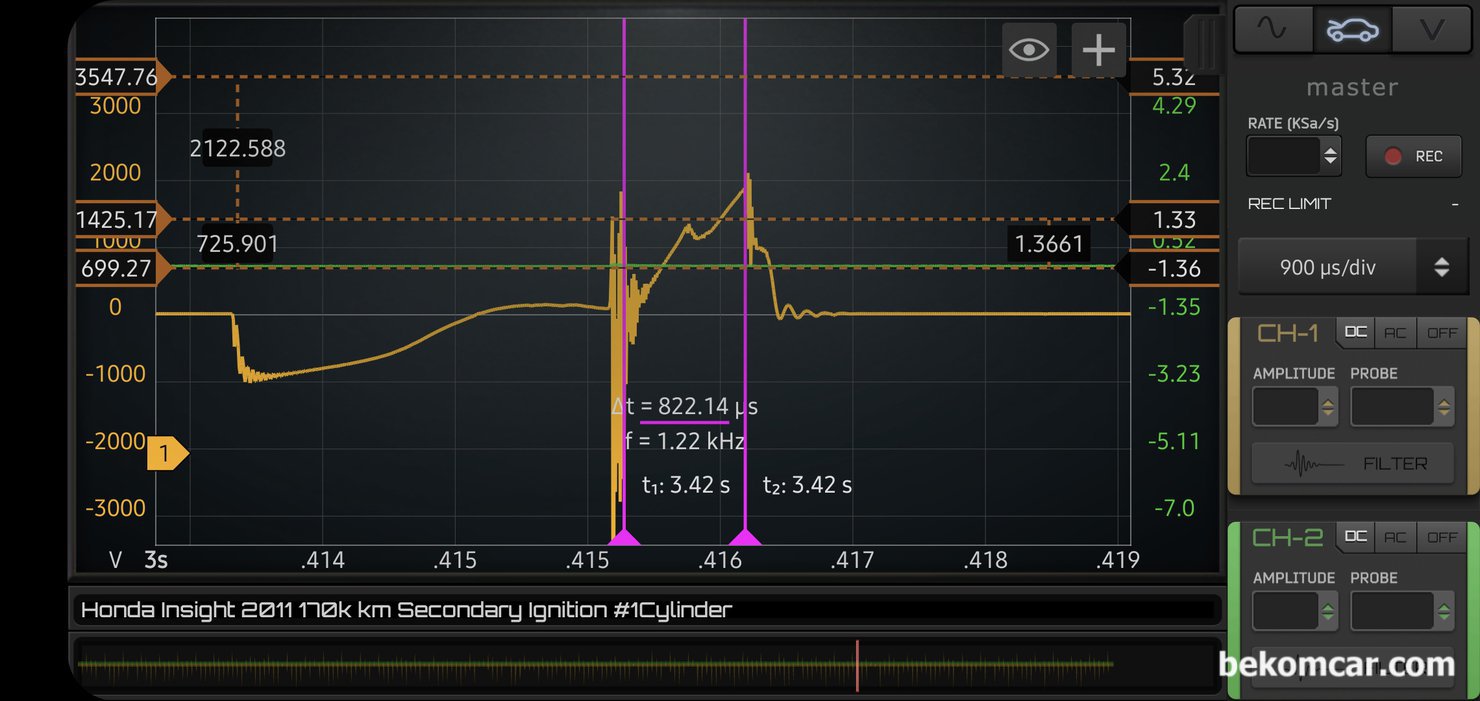1480x701 pixels.
Task: Set CH-1 coupling to AC
Action: [x=1397, y=333]
